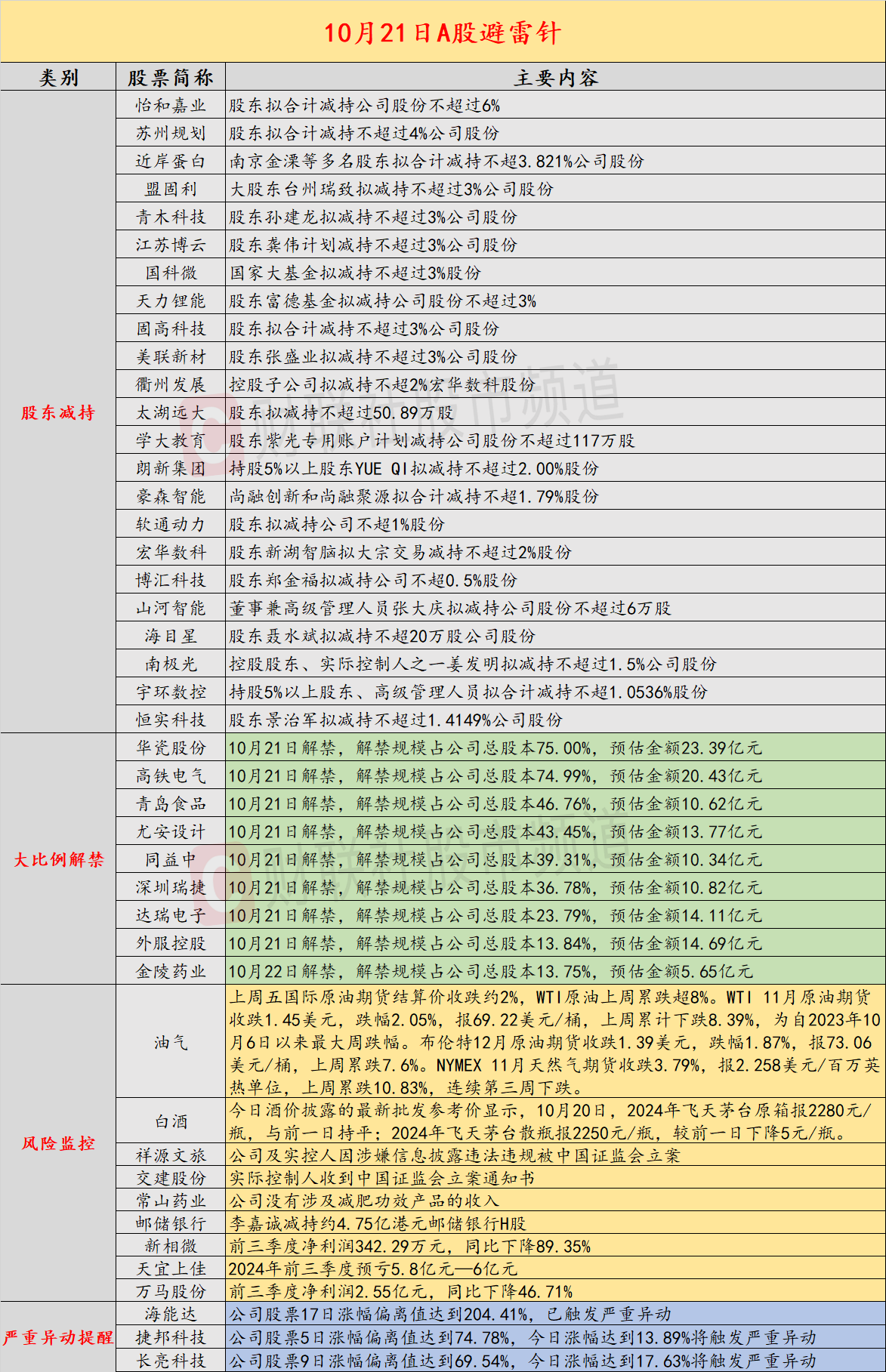Click the stock name "捷邦科技"

tap(171, 1337)
